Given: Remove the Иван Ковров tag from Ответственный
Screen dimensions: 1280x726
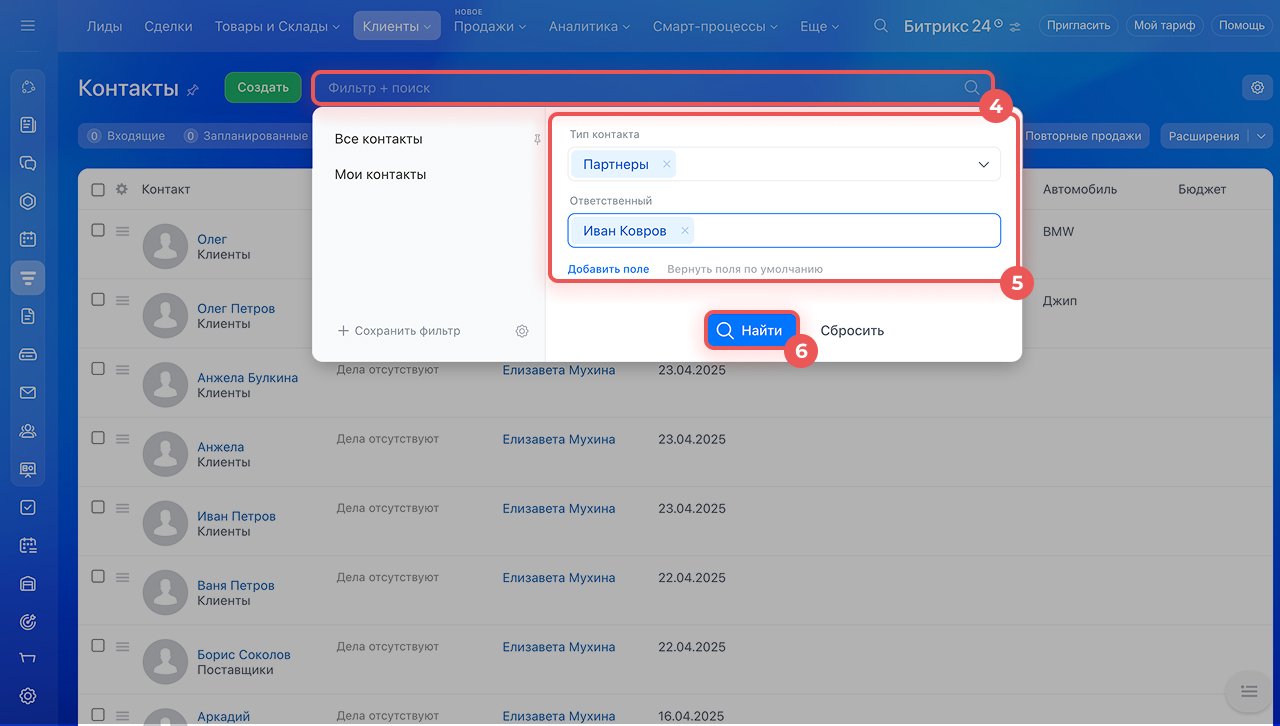Looking at the screenshot, I should pyautogui.click(x=685, y=231).
